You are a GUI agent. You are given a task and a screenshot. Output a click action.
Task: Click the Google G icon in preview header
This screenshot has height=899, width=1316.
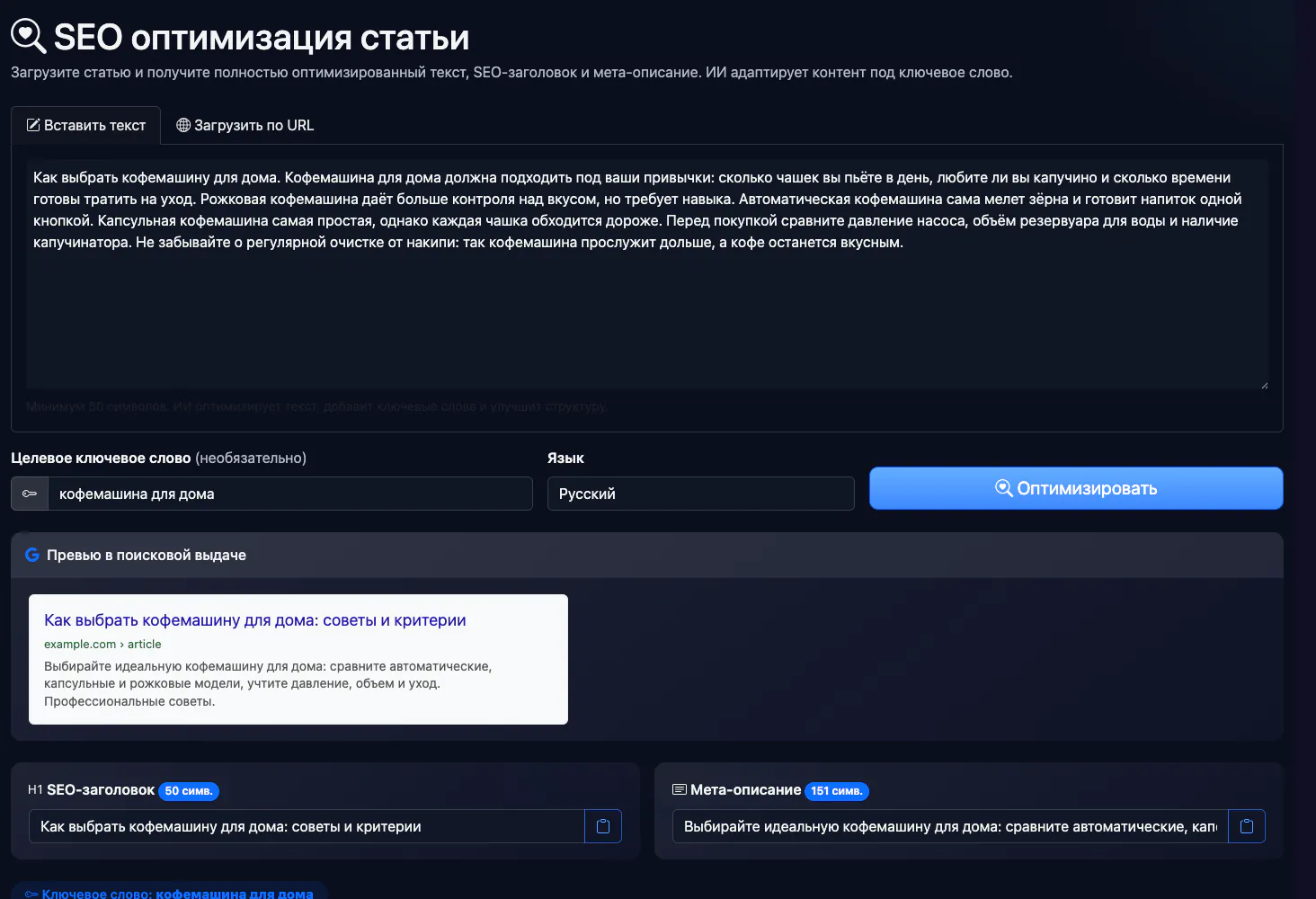click(x=32, y=555)
